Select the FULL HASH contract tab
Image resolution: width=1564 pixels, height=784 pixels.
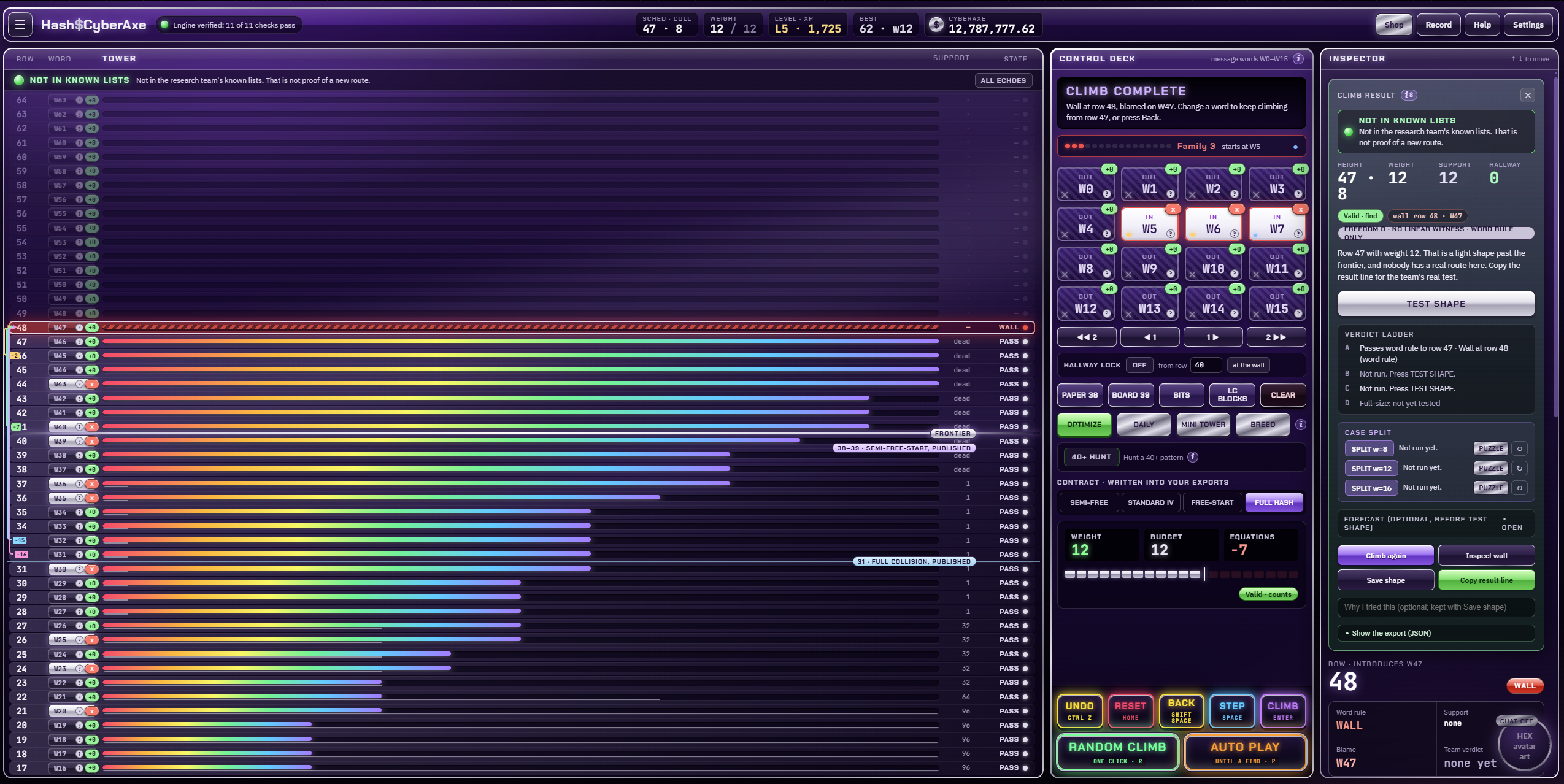1274,502
